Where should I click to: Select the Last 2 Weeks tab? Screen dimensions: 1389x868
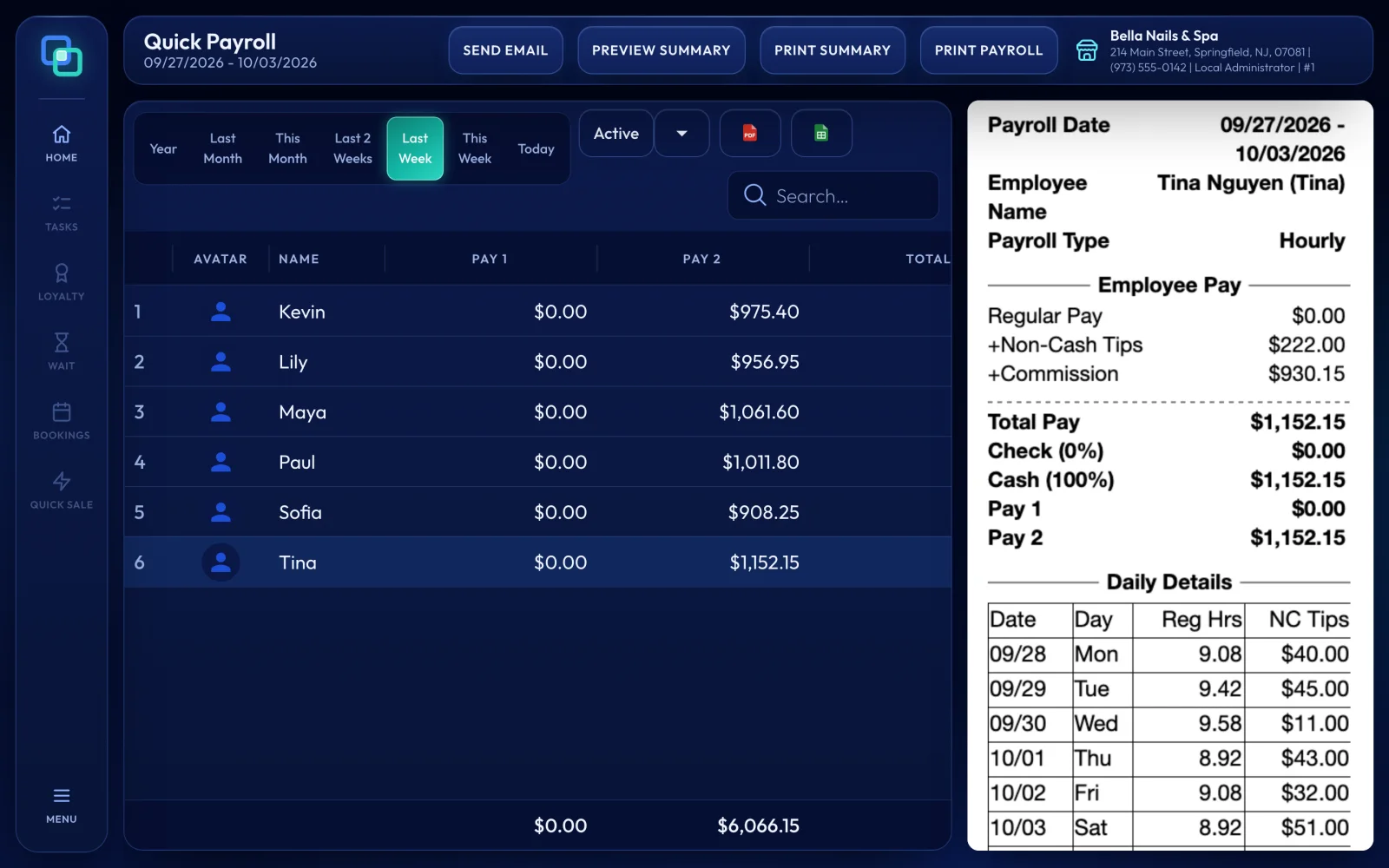[352, 148]
